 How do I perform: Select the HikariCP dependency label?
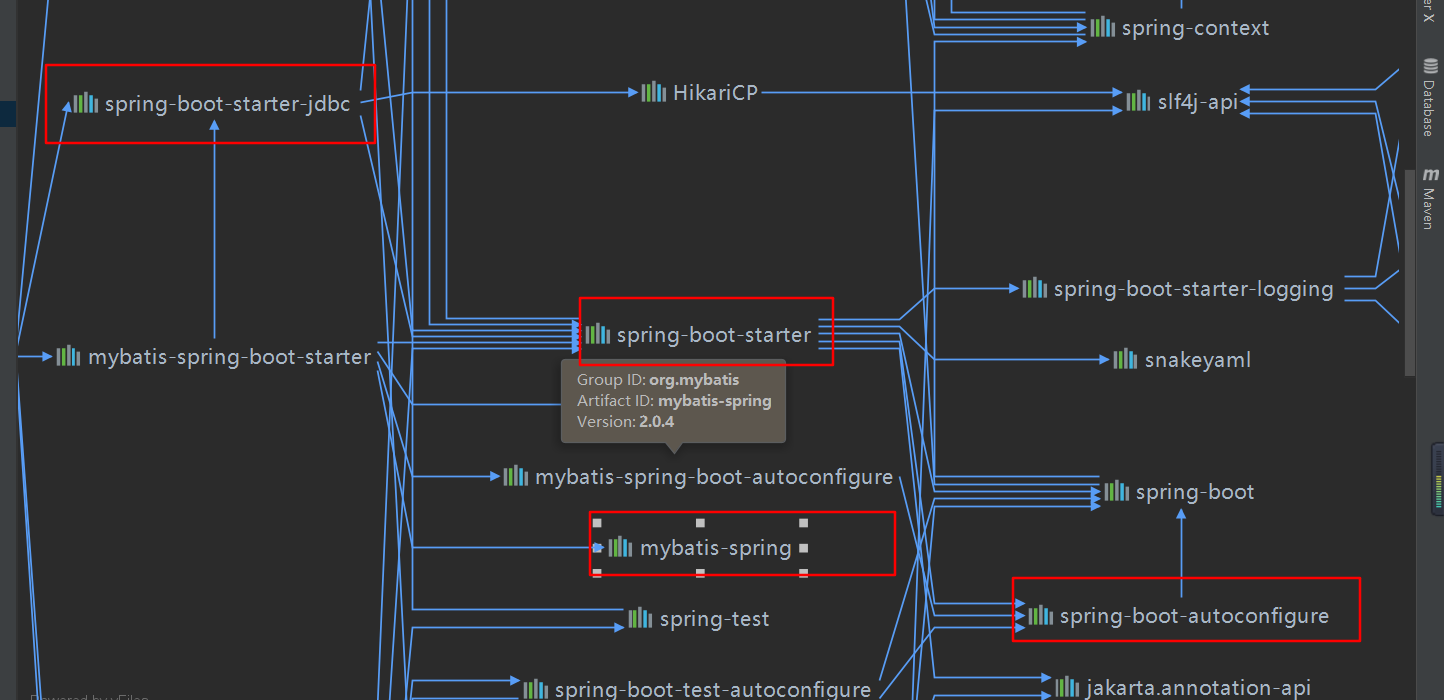click(x=715, y=92)
